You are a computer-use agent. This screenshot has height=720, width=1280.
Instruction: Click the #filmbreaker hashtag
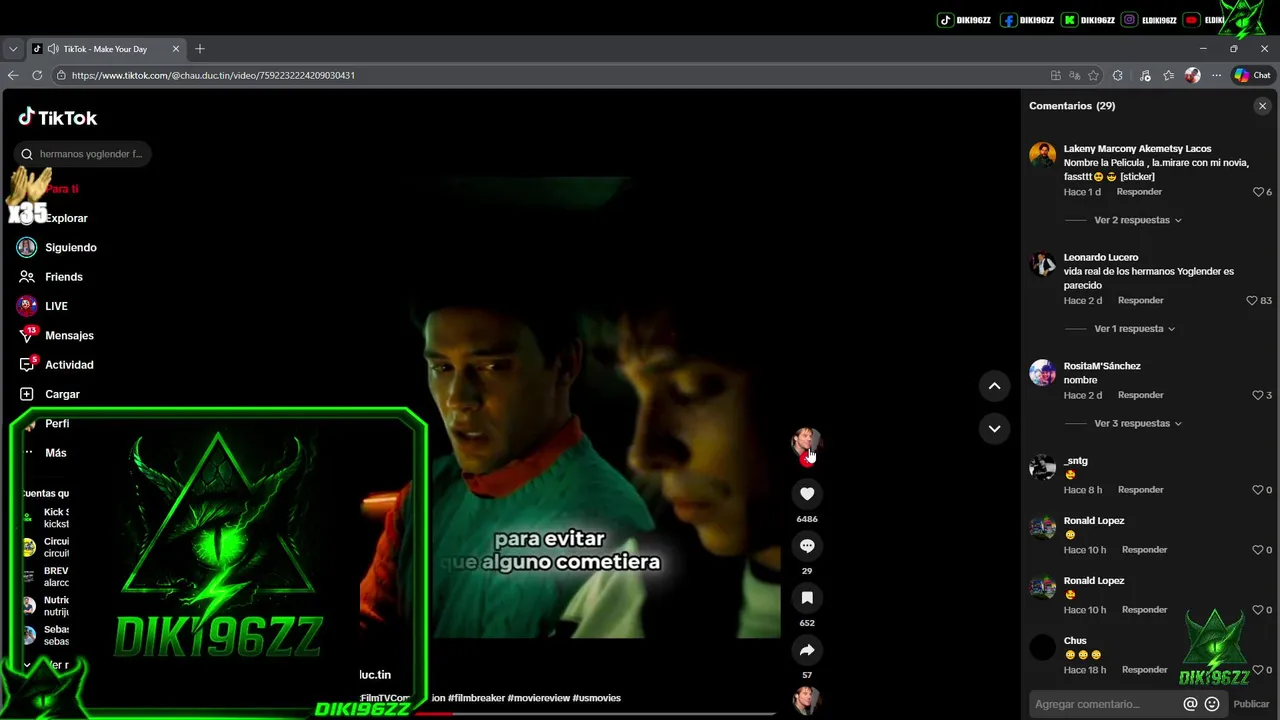(477, 698)
